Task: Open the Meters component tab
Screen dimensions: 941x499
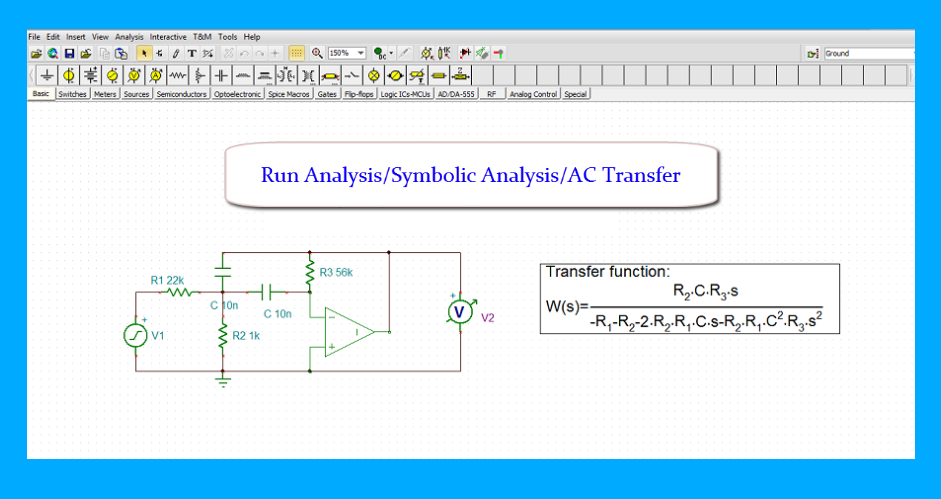Action: pos(105,94)
